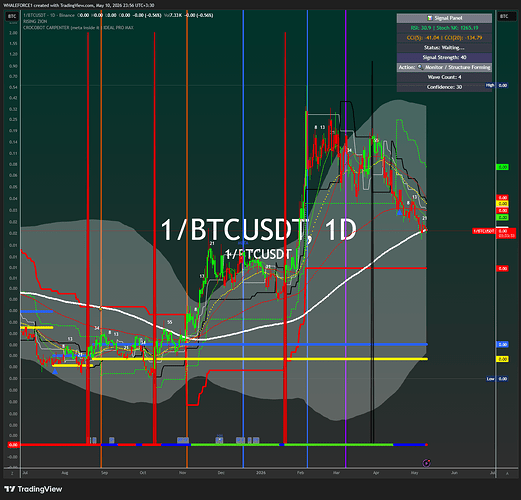Click the Sep label on time axis
The image size is (521, 500).
point(105,473)
